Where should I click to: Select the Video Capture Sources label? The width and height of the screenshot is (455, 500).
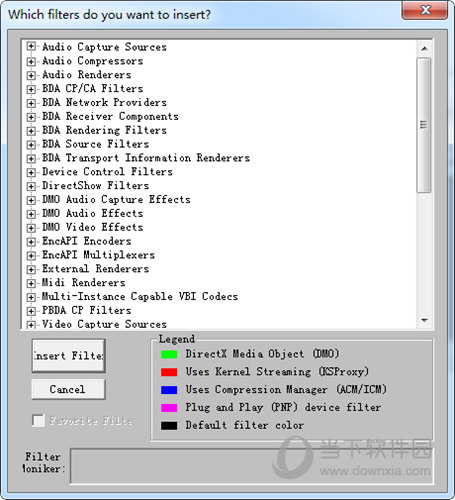click(x=104, y=324)
